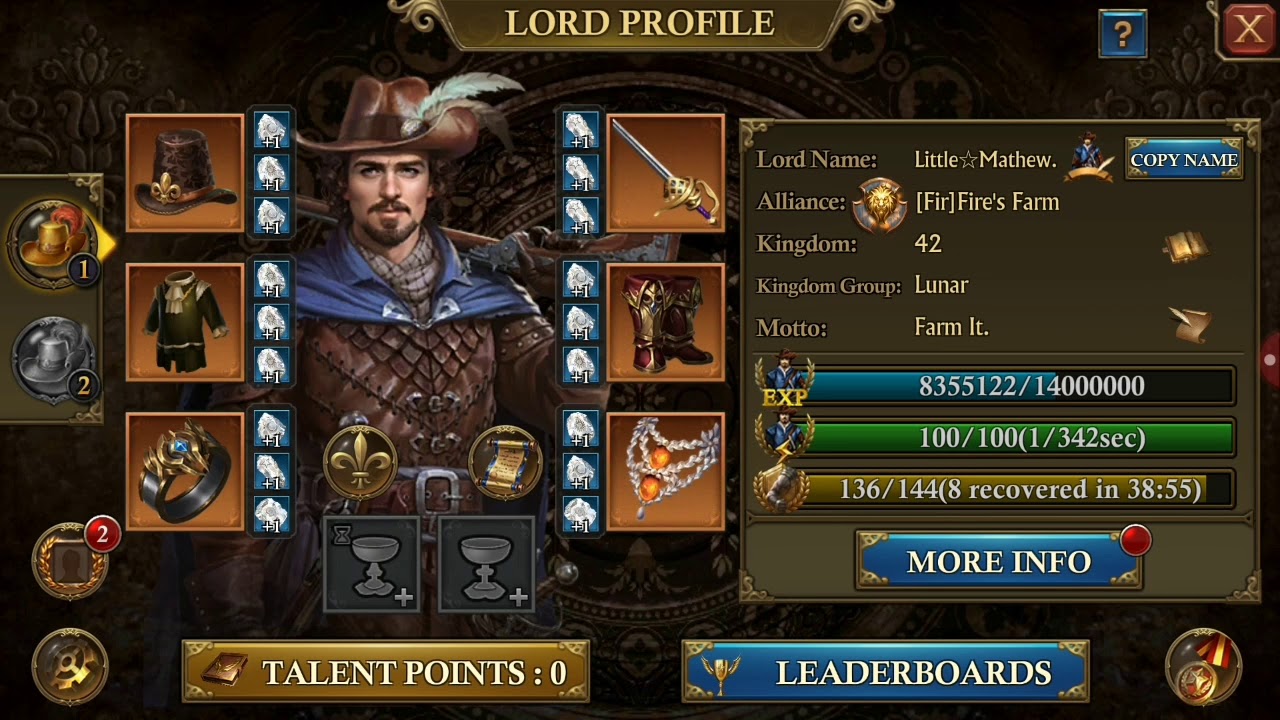Open the portrait icon with 2 badge
The height and width of the screenshot is (720, 1280).
pyautogui.click(x=72, y=562)
